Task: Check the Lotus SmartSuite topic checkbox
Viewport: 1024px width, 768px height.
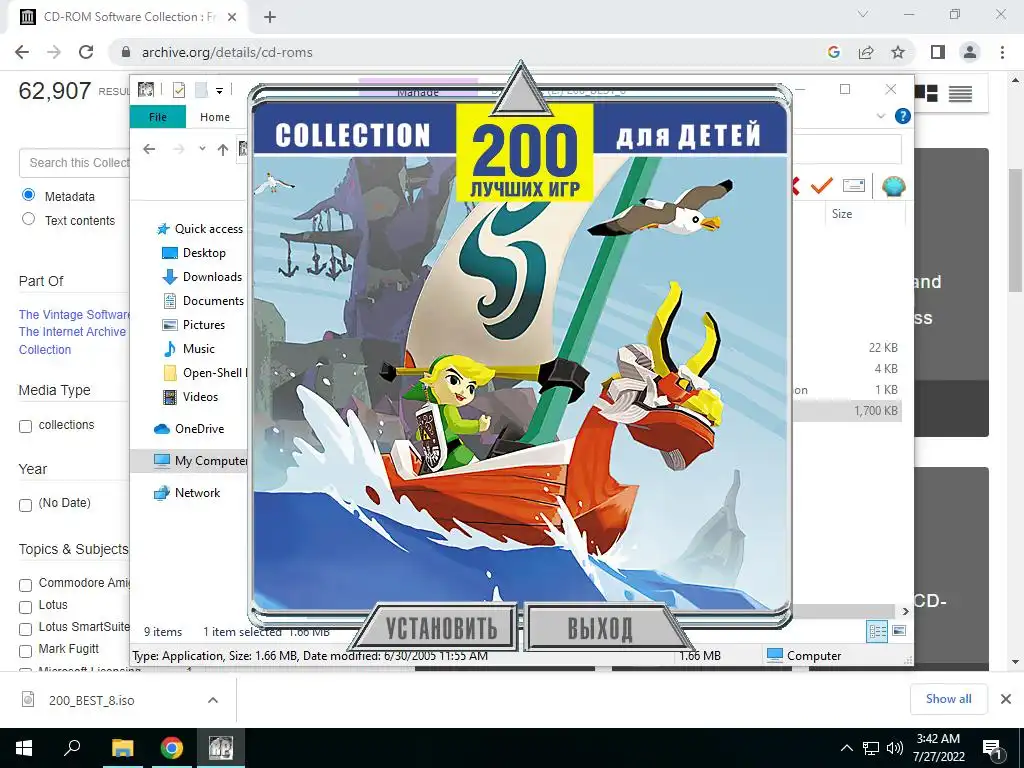Action: click(x=25, y=629)
